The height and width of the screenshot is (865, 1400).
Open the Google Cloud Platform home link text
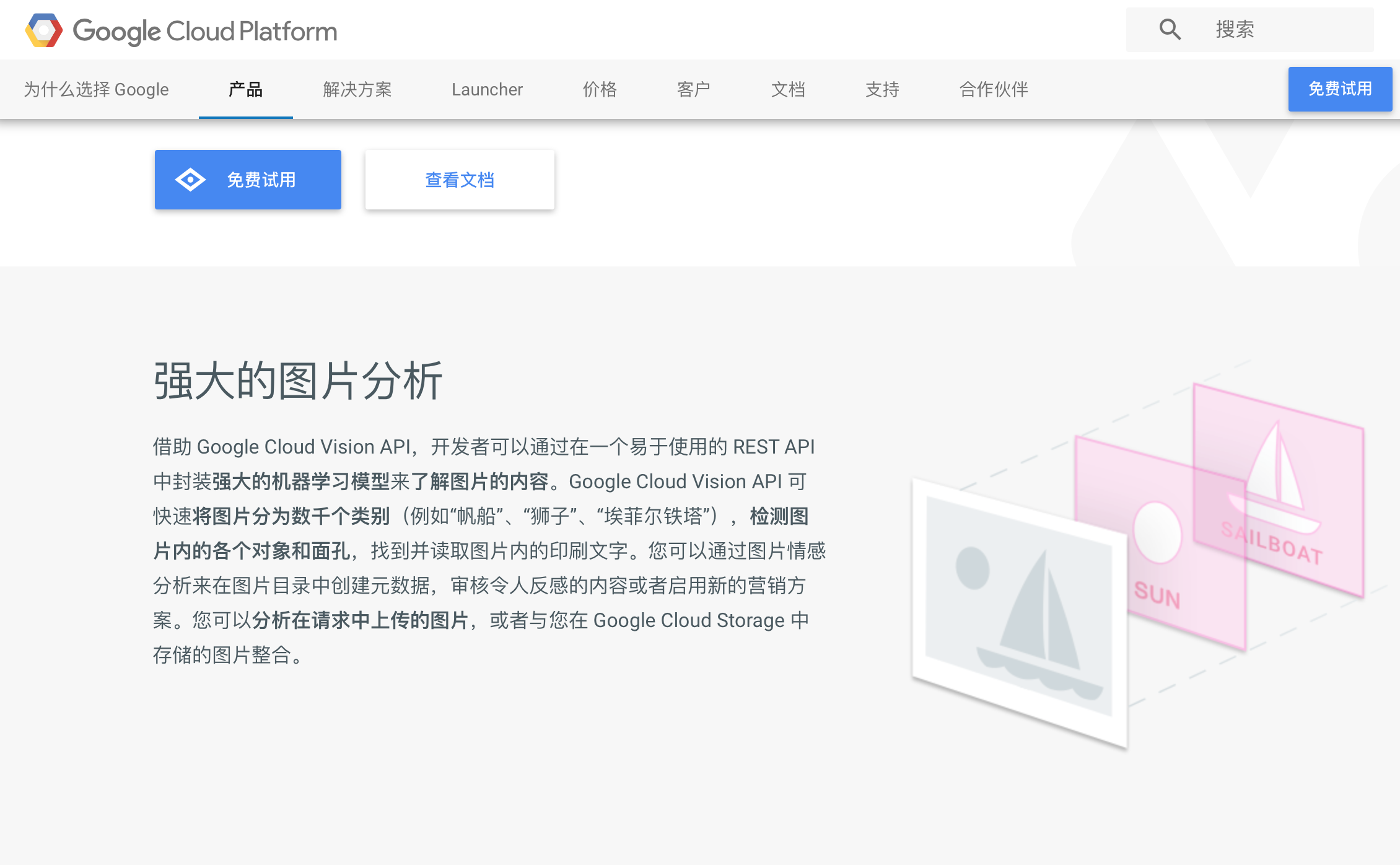(205, 31)
